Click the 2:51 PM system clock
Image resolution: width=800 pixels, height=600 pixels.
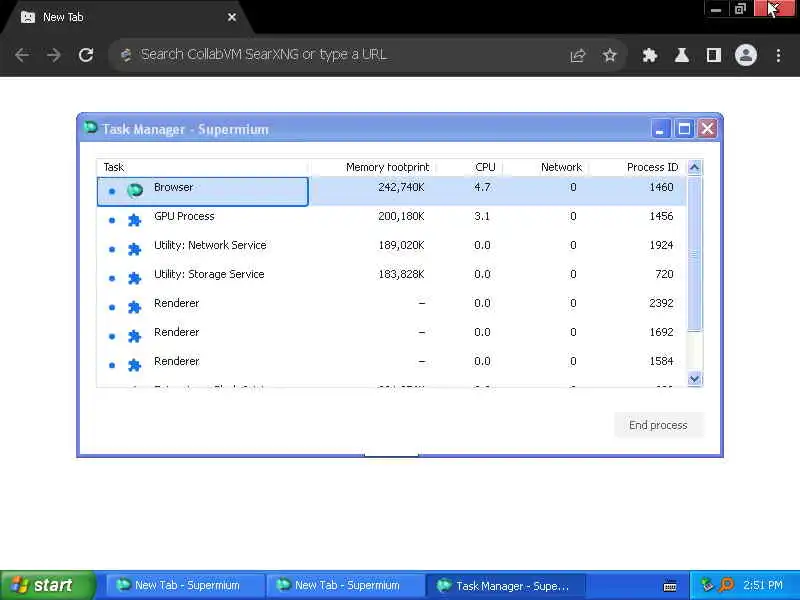[x=763, y=585]
